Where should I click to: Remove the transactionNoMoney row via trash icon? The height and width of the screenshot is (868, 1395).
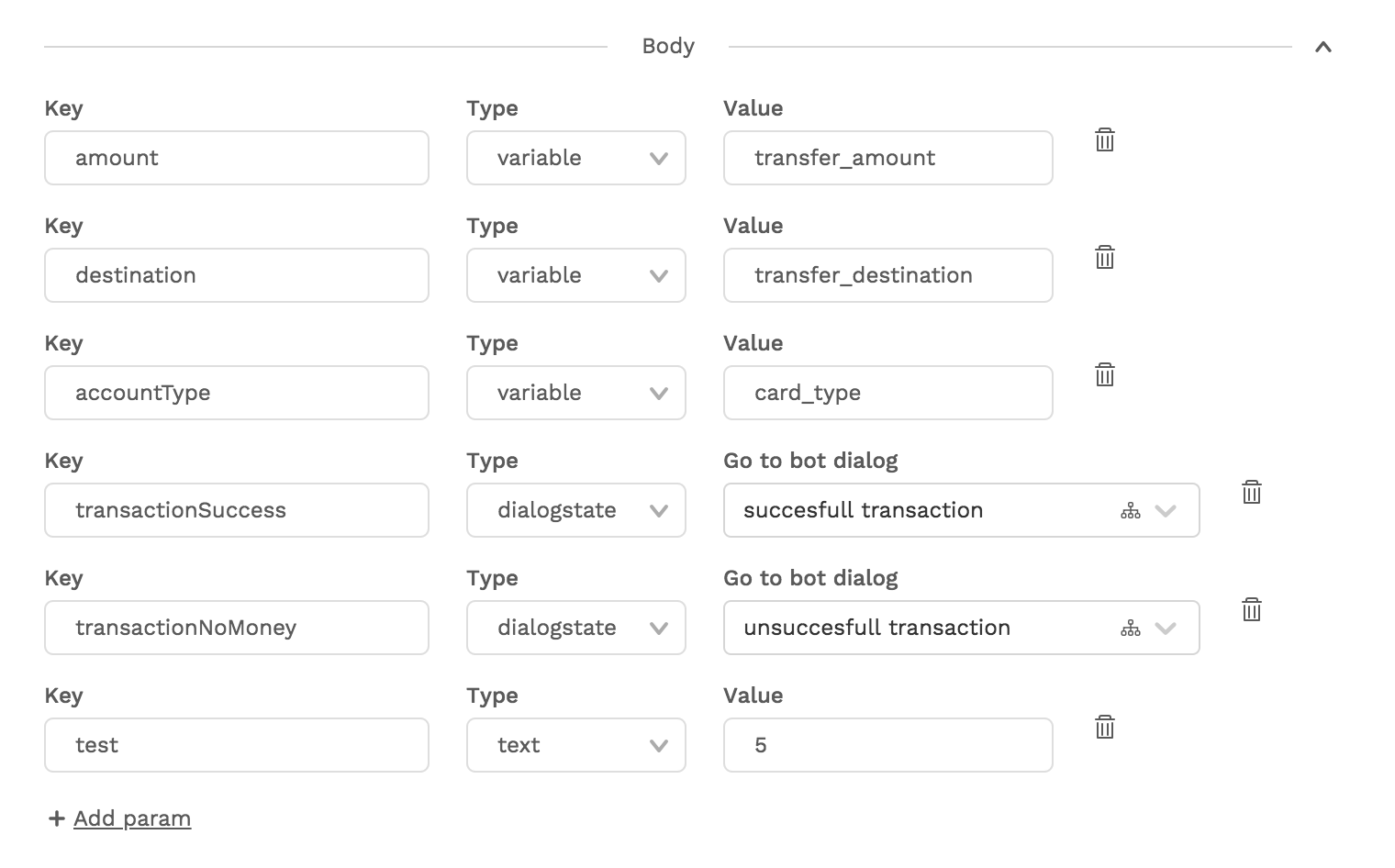point(1252,609)
